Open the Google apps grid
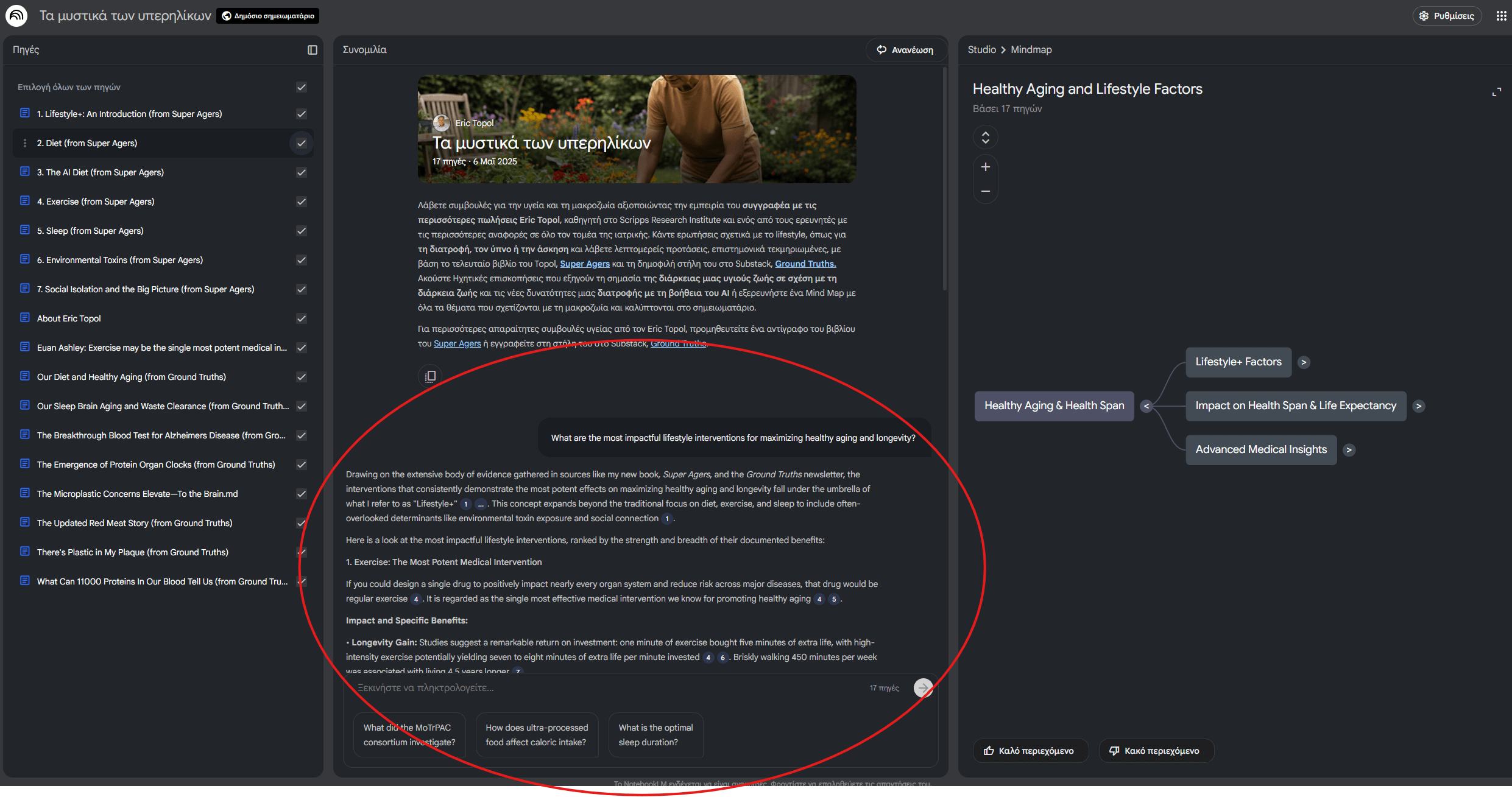This screenshot has width=1512, height=797. (x=1501, y=16)
